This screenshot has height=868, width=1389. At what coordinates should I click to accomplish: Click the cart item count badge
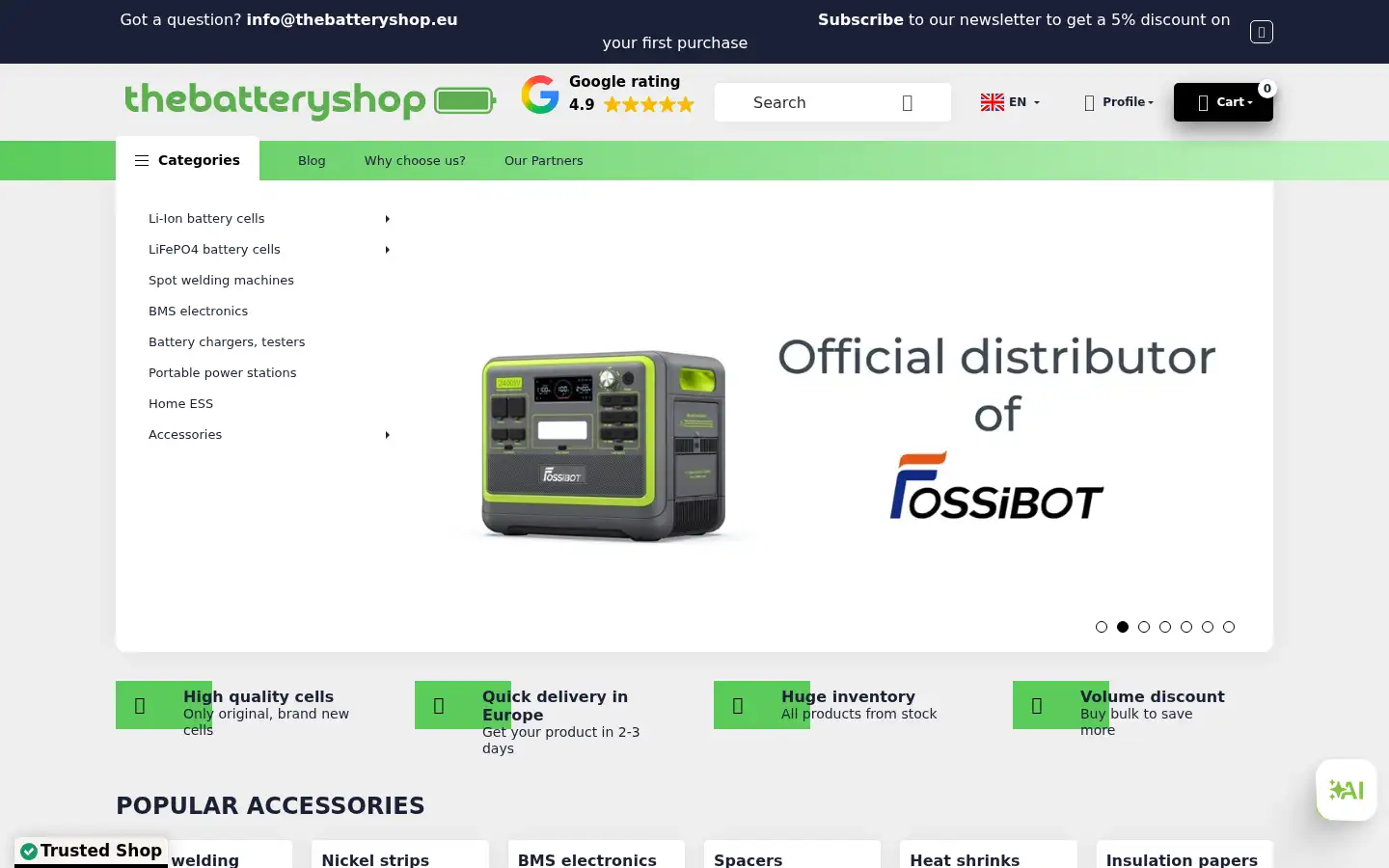[1266, 88]
